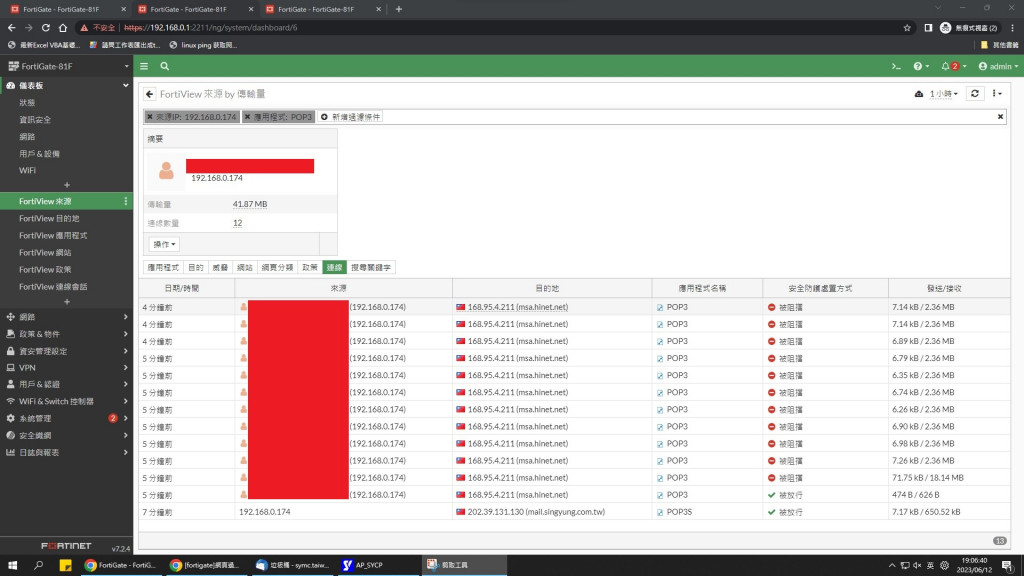Click the refresh icon beside time range
The image size is (1024, 576).
point(974,93)
